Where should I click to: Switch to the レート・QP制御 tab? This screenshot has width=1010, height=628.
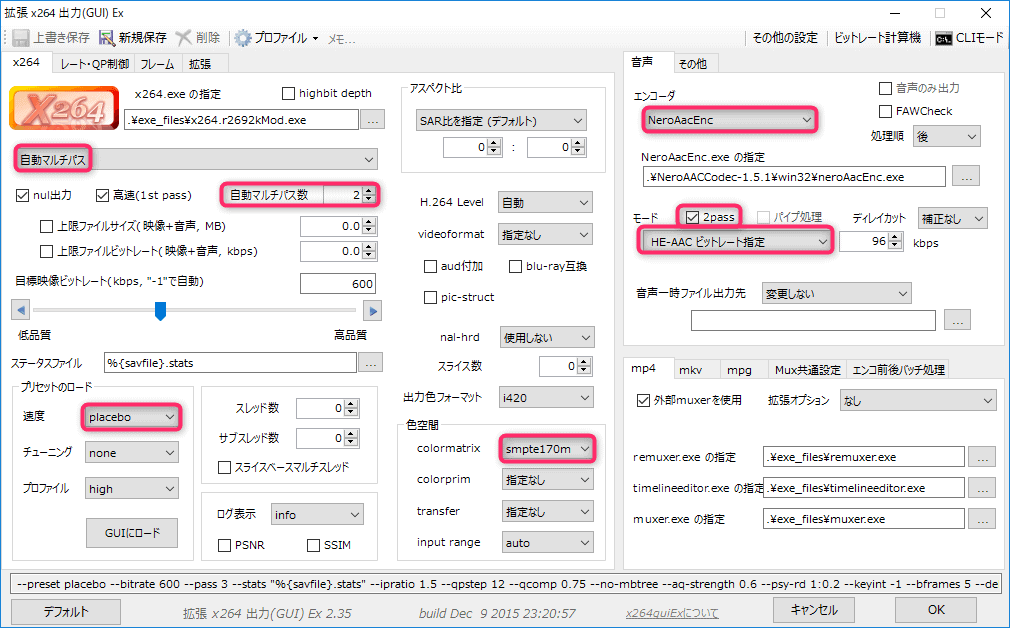click(x=94, y=64)
